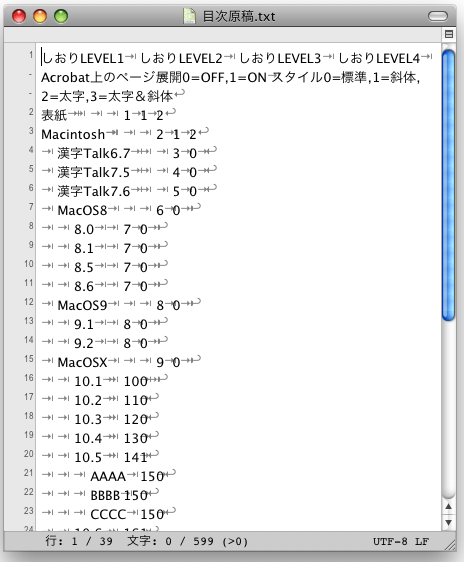Click the window resize grip corner

click(450, 544)
